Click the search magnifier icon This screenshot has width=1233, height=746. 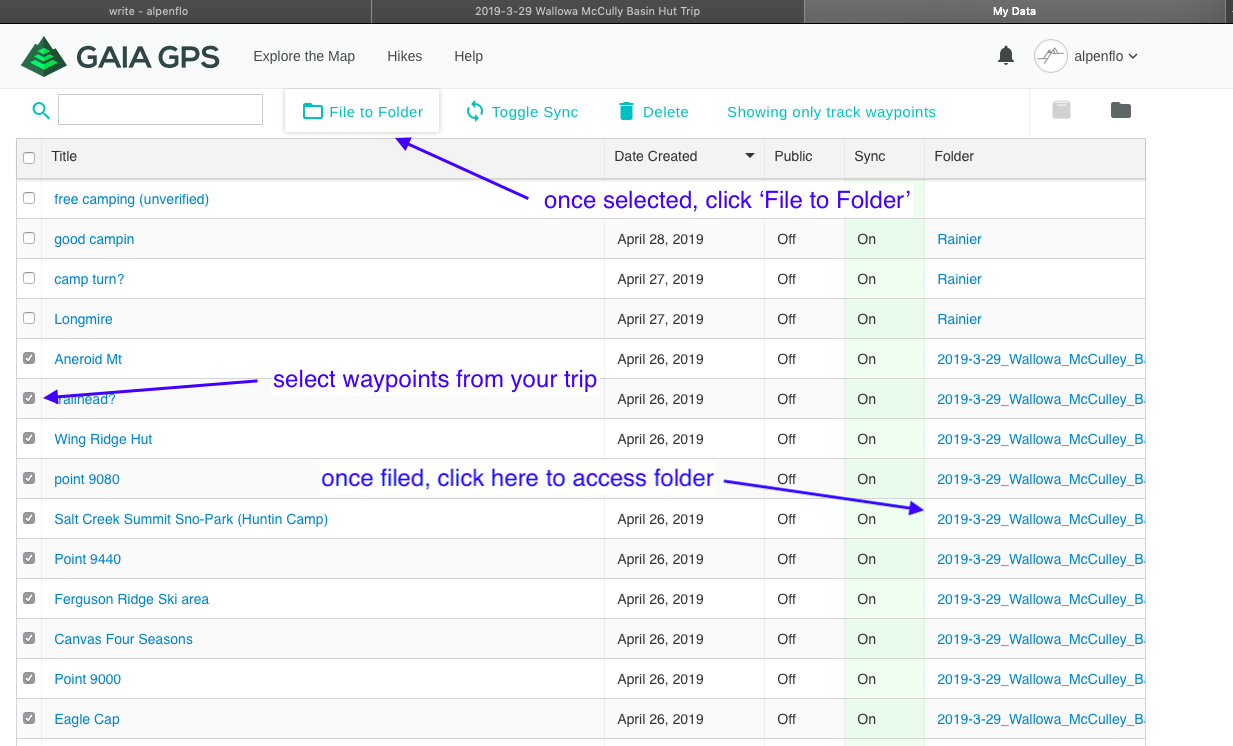tap(41, 110)
